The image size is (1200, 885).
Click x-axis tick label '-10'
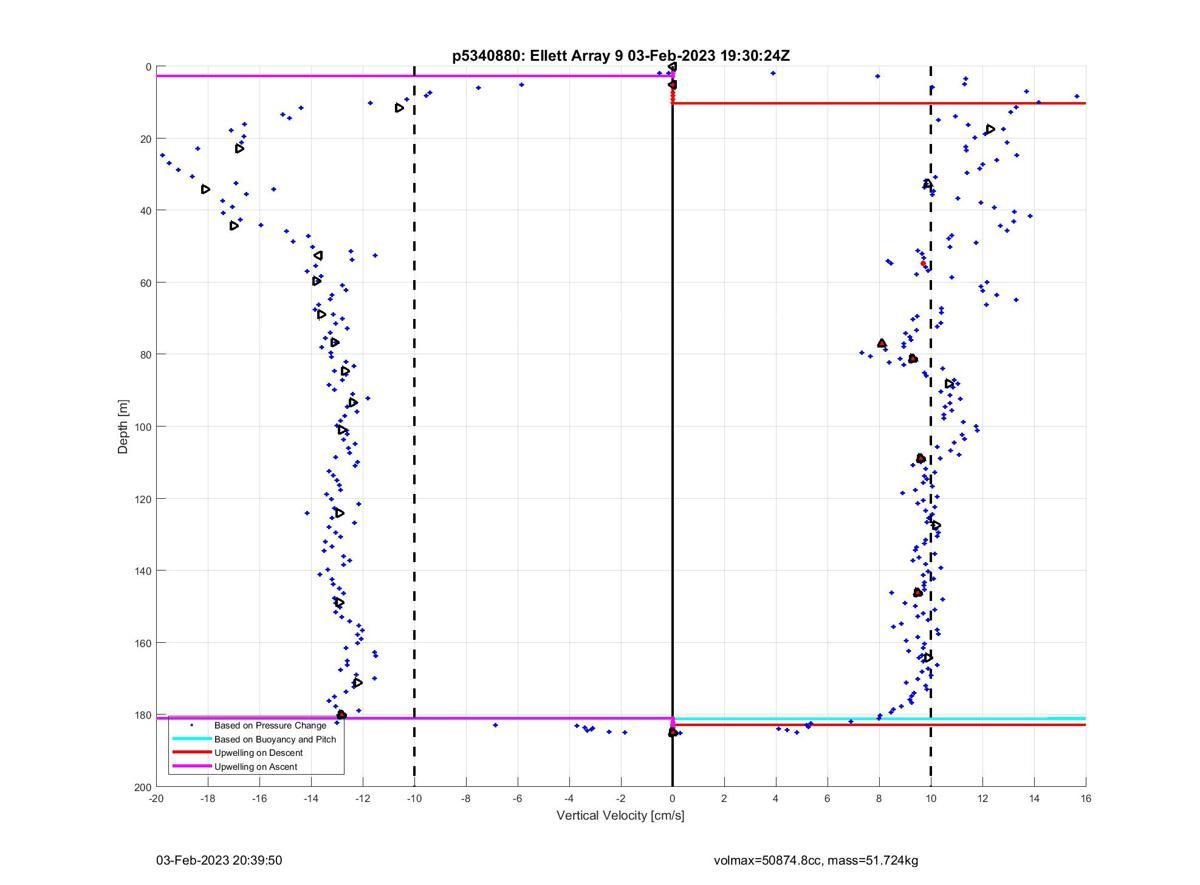[x=414, y=798]
